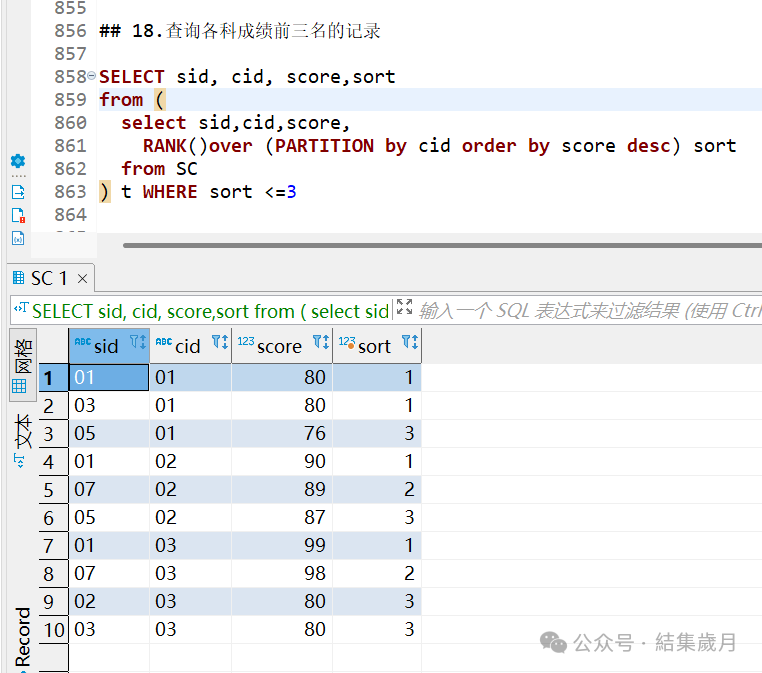The width and height of the screenshot is (762, 673).
Task: Click score cell '98' in row 8
Action: click(282, 573)
